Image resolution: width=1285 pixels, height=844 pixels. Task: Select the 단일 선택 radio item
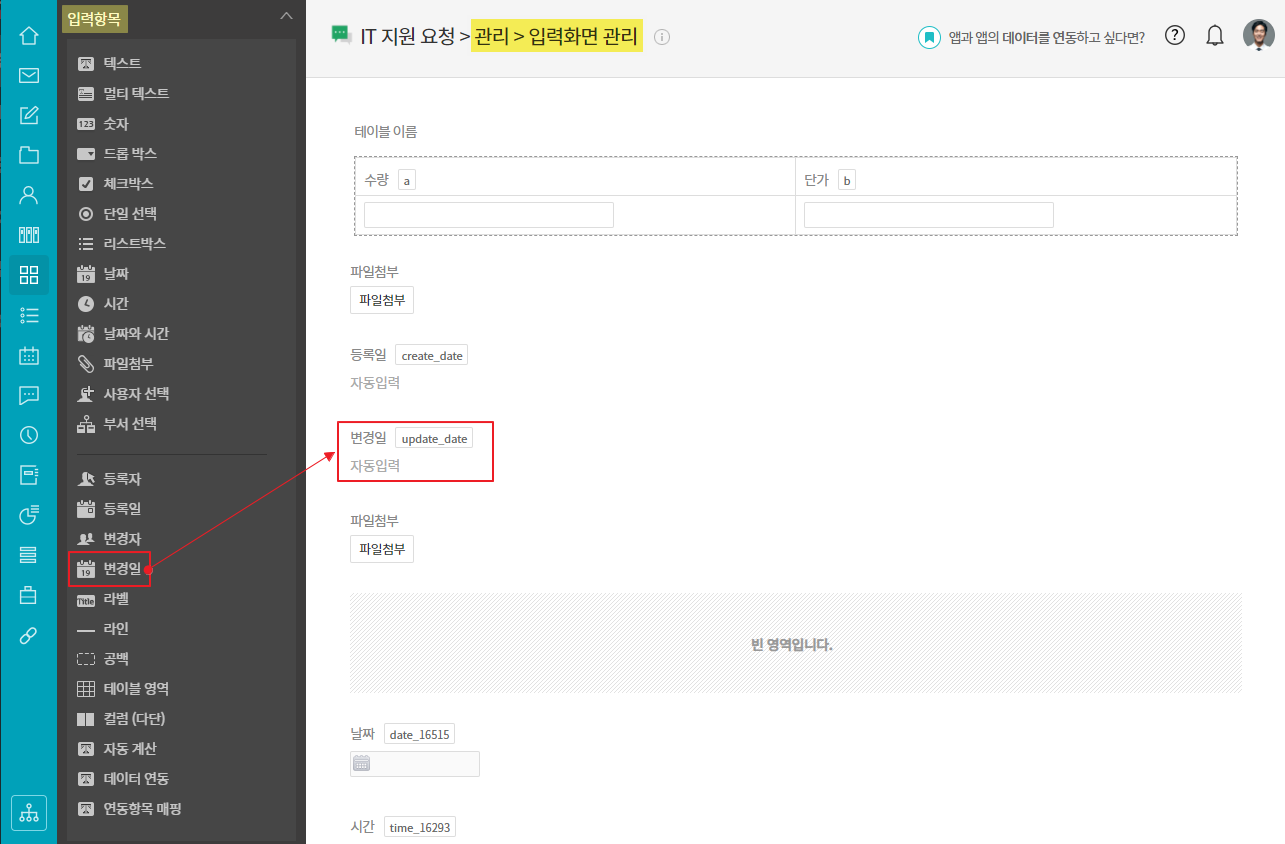130,214
